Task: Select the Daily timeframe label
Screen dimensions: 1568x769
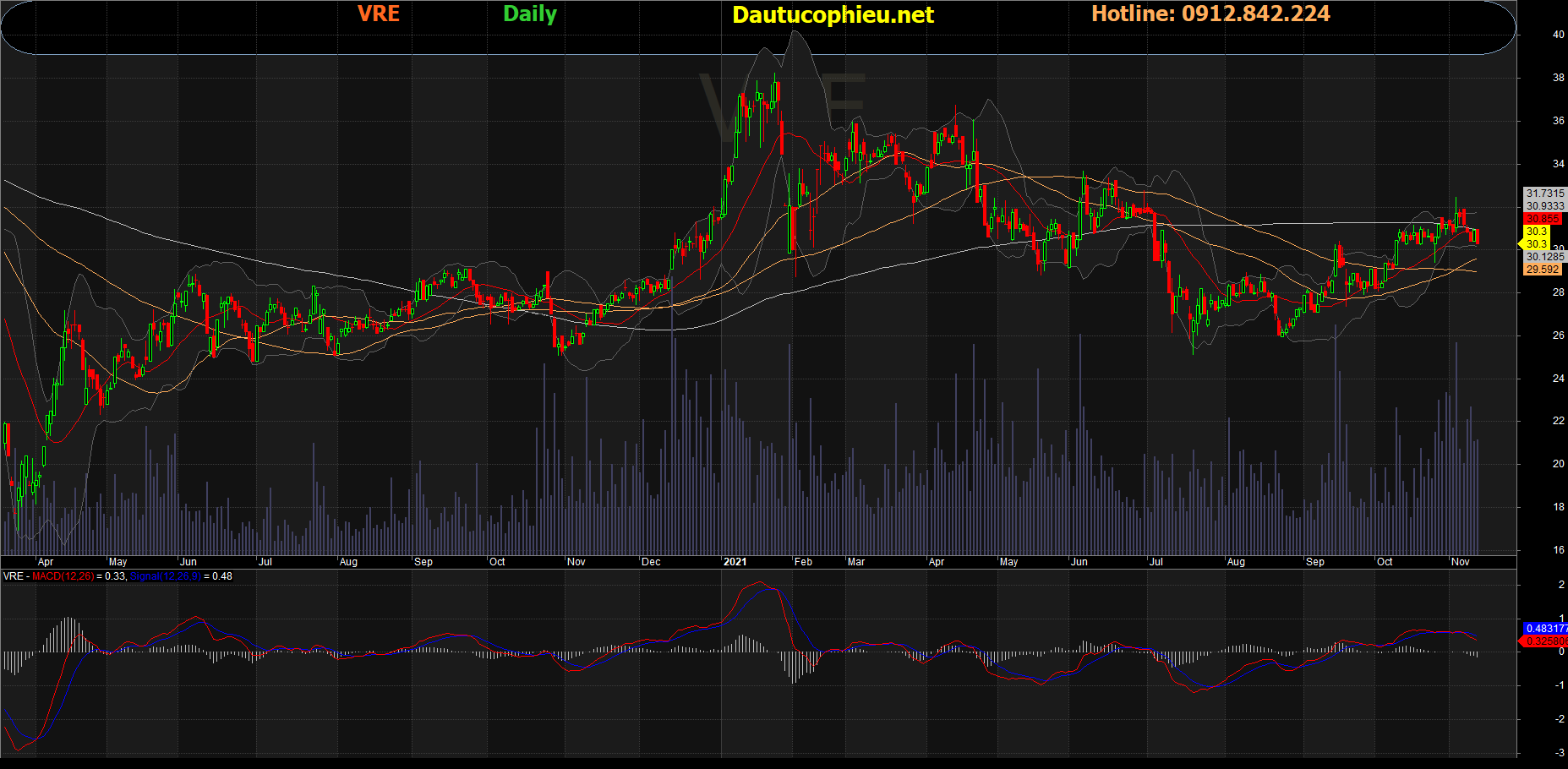Action: [x=529, y=14]
